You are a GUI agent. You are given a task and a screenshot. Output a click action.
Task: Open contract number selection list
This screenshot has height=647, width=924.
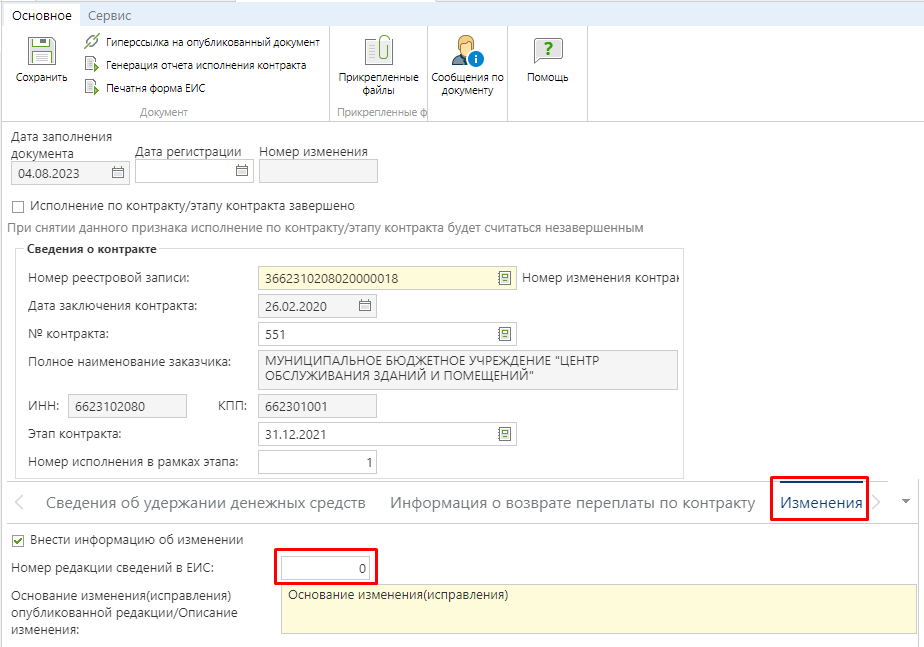tap(505, 333)
